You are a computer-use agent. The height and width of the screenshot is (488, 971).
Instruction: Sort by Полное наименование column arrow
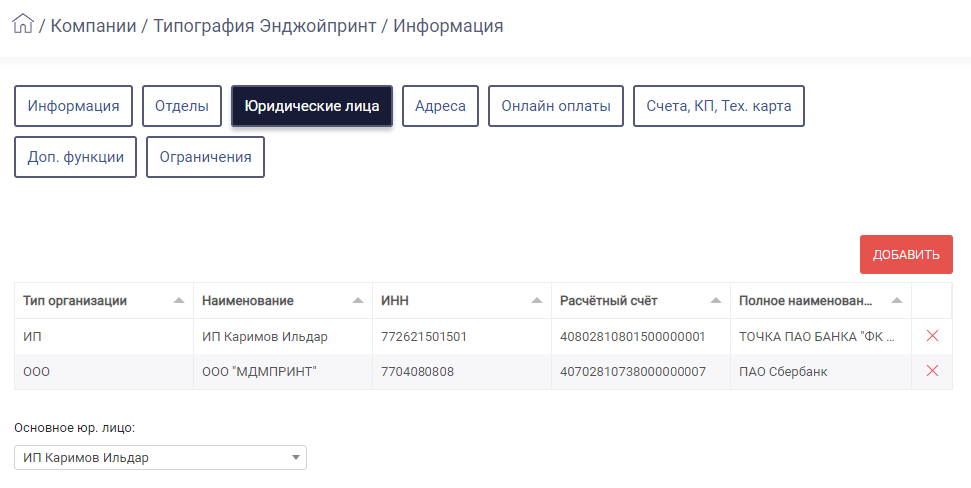coord(897,300)
